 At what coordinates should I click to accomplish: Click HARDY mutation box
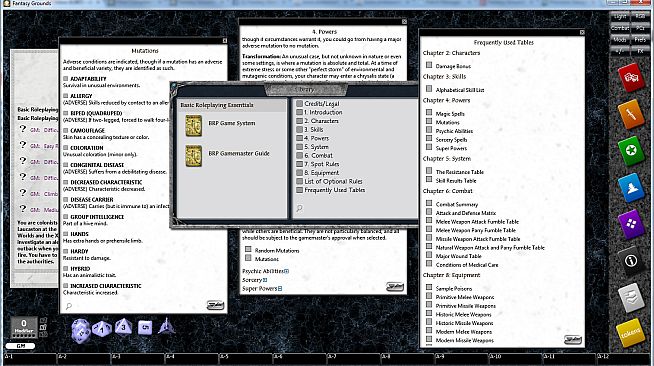coord(65,251)
